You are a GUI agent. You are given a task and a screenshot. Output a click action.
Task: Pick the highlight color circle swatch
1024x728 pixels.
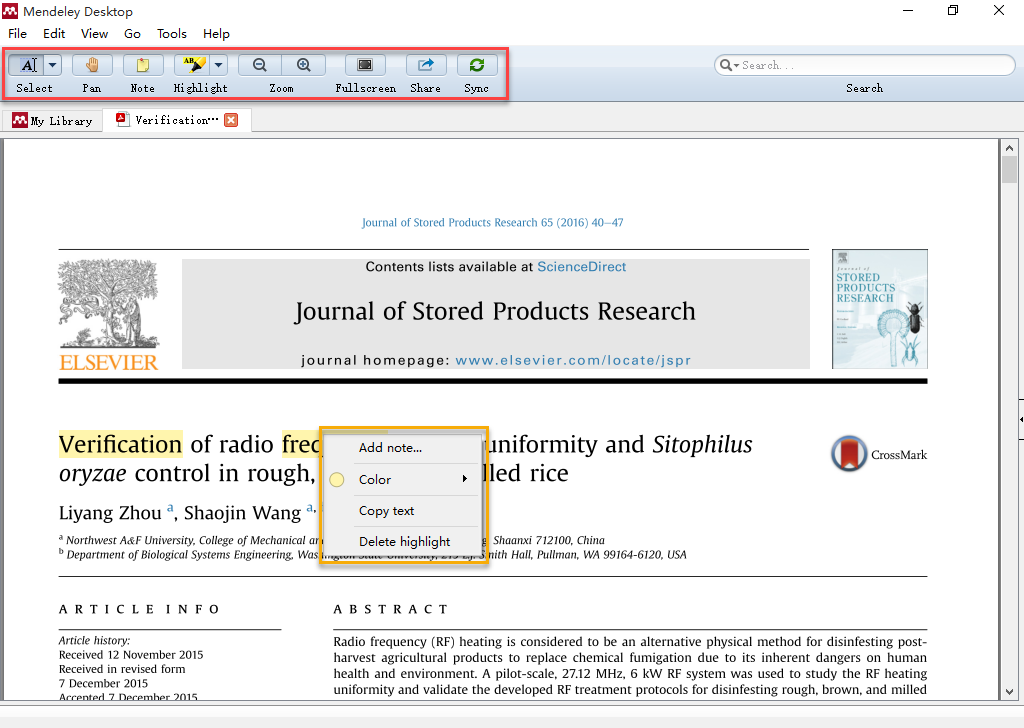[x=337, y=479]
